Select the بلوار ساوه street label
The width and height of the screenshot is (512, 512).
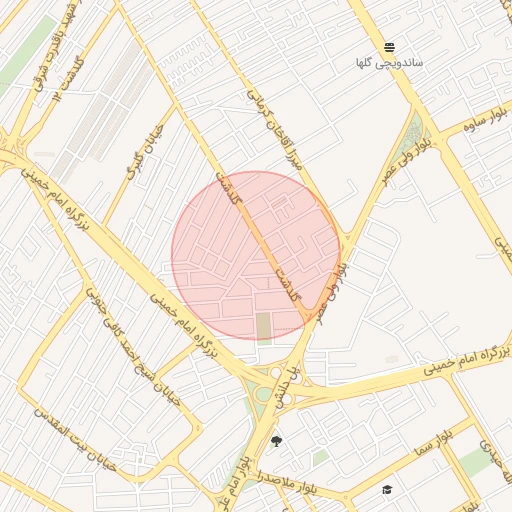pos(487,120)
